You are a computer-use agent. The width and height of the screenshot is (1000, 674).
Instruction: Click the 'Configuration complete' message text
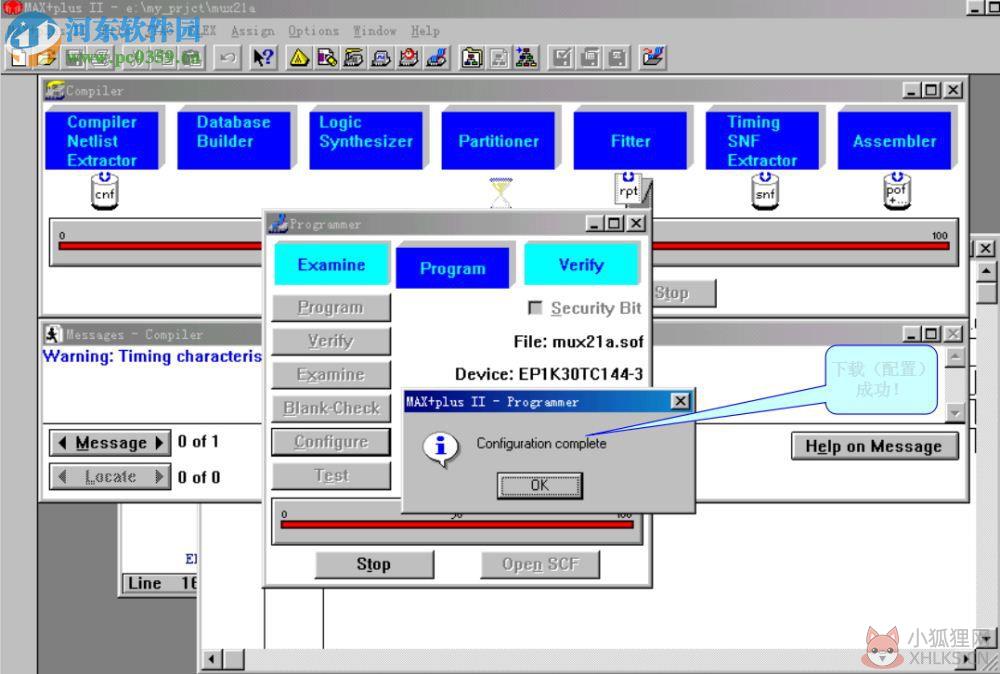pyautogui.click(x=541, y=443)
